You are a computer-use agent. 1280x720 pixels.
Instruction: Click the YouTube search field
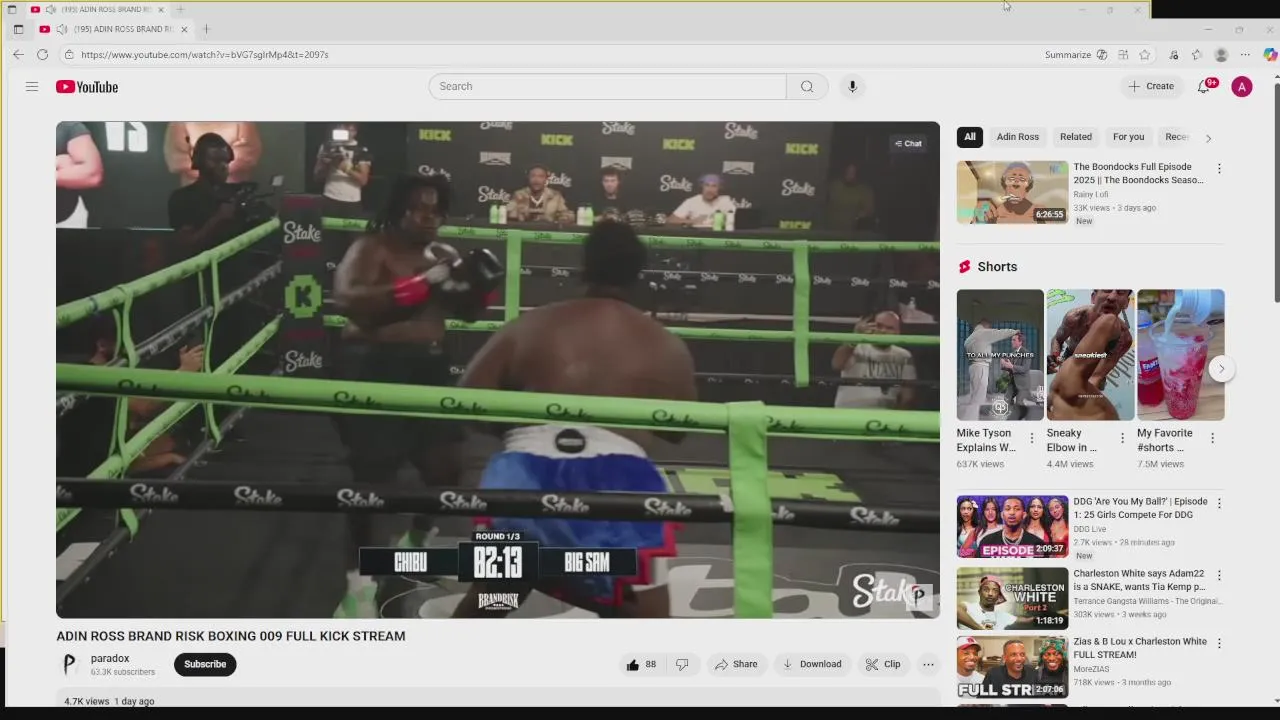pyautogui.click(x=608, y=86)
